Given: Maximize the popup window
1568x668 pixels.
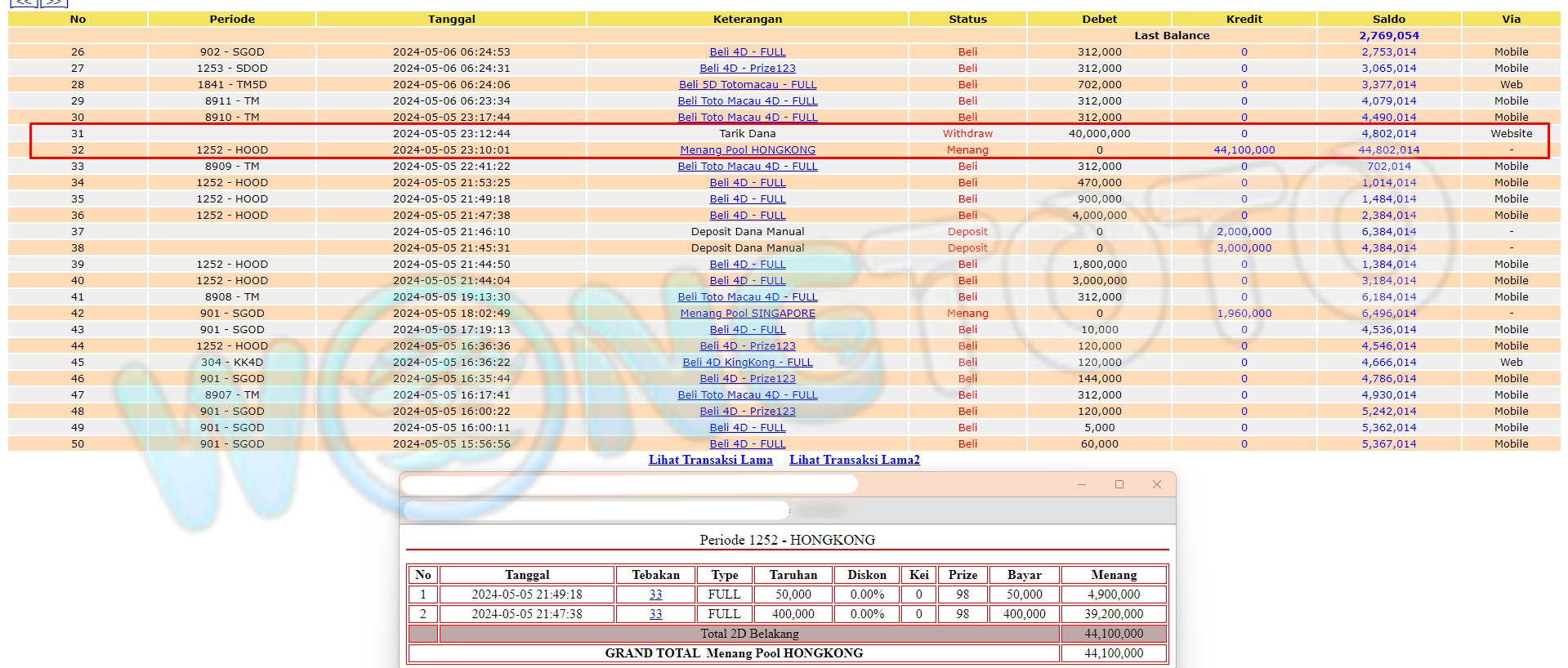Looking at the screenshot, I should click(1119, 484).
